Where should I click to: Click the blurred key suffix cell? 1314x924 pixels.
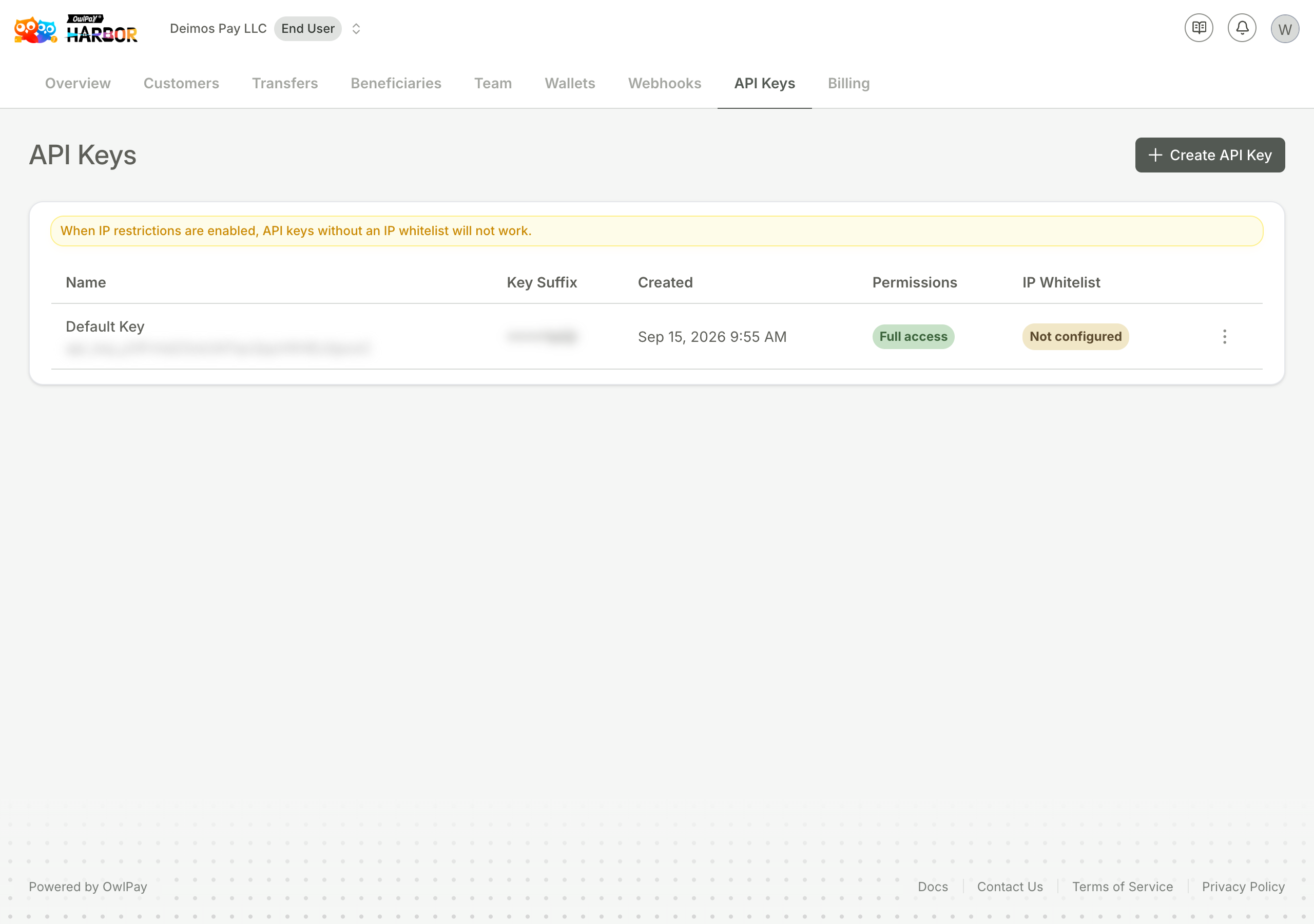542,337
